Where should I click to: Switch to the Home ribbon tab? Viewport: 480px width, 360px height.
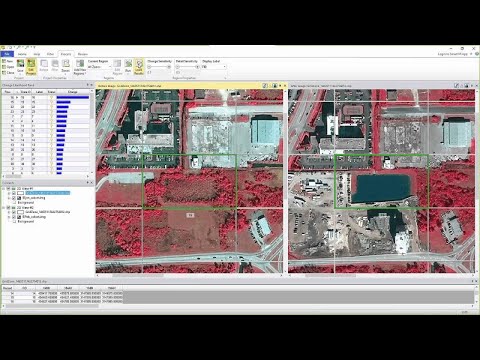pos(22,54)
